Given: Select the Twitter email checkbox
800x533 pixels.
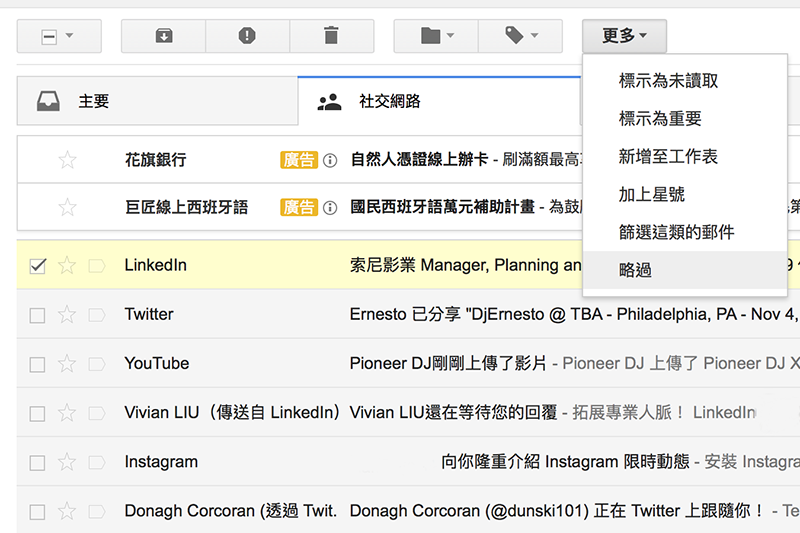Looking at the screenshot, I should click(x=38, y=315).
